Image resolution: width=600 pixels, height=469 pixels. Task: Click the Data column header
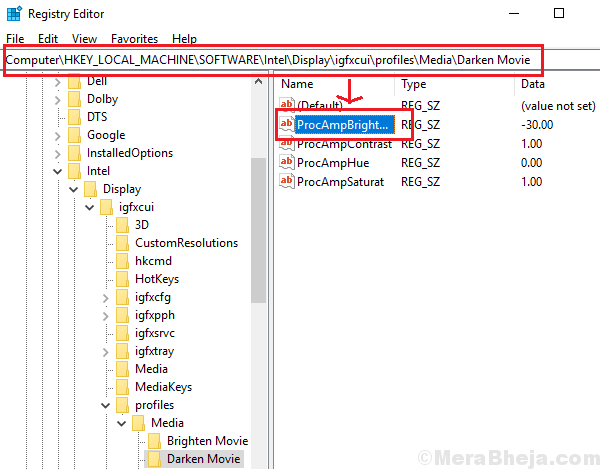click(534, 85)
